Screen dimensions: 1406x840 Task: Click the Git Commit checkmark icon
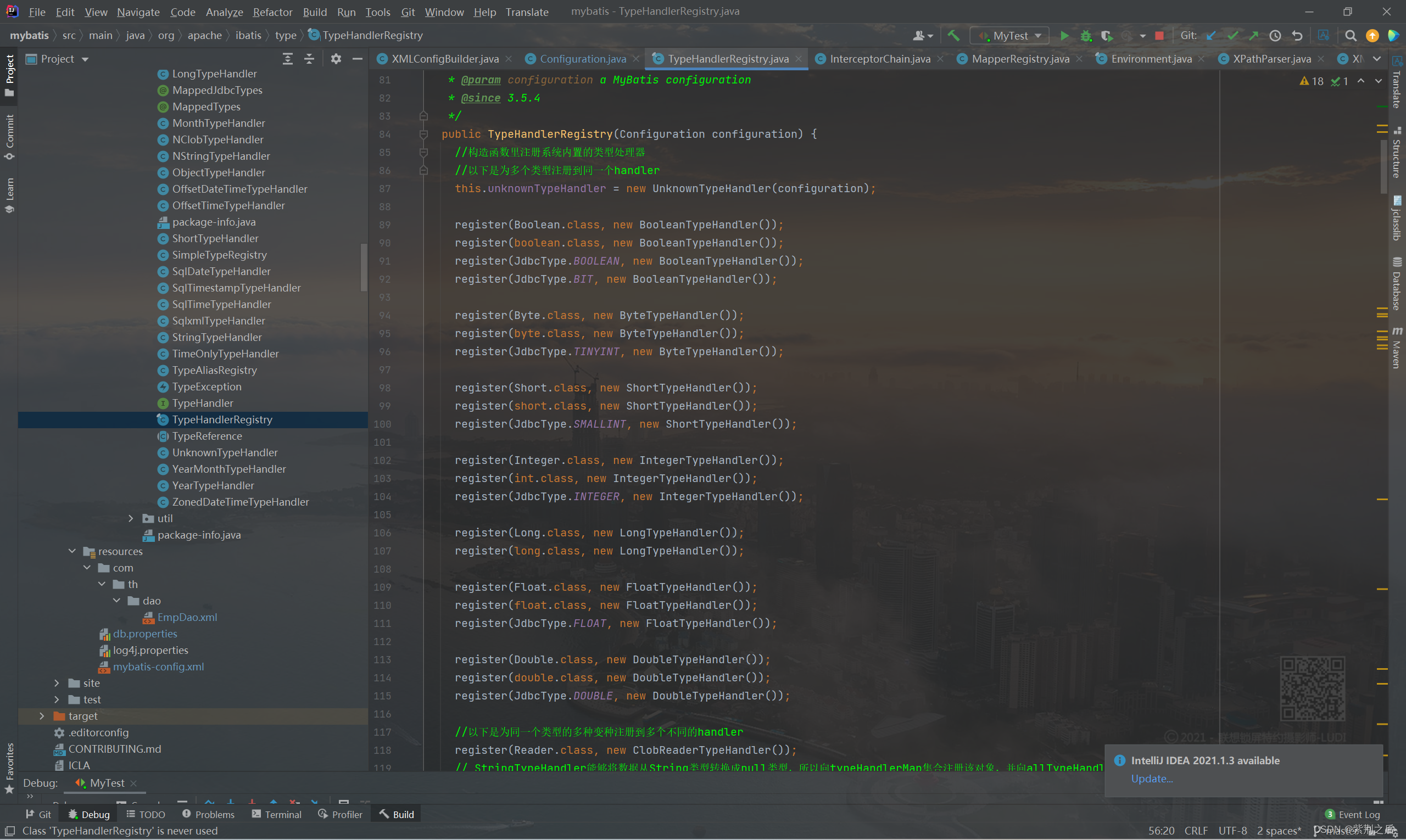(x=1232, y=36)
